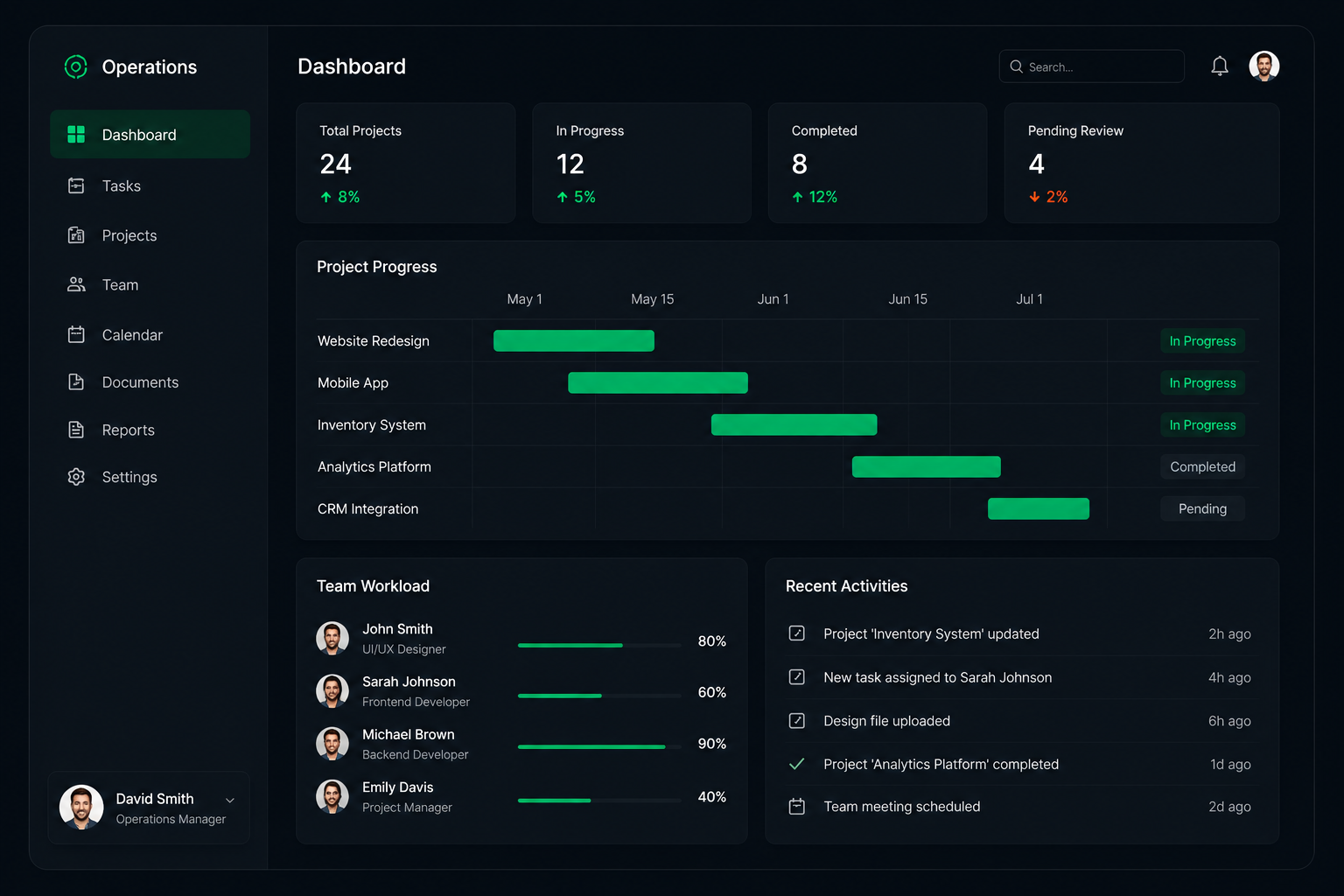Click the In Progress stat card
The width and height of the screenshot is (1344, 896).
click(642, 163)
